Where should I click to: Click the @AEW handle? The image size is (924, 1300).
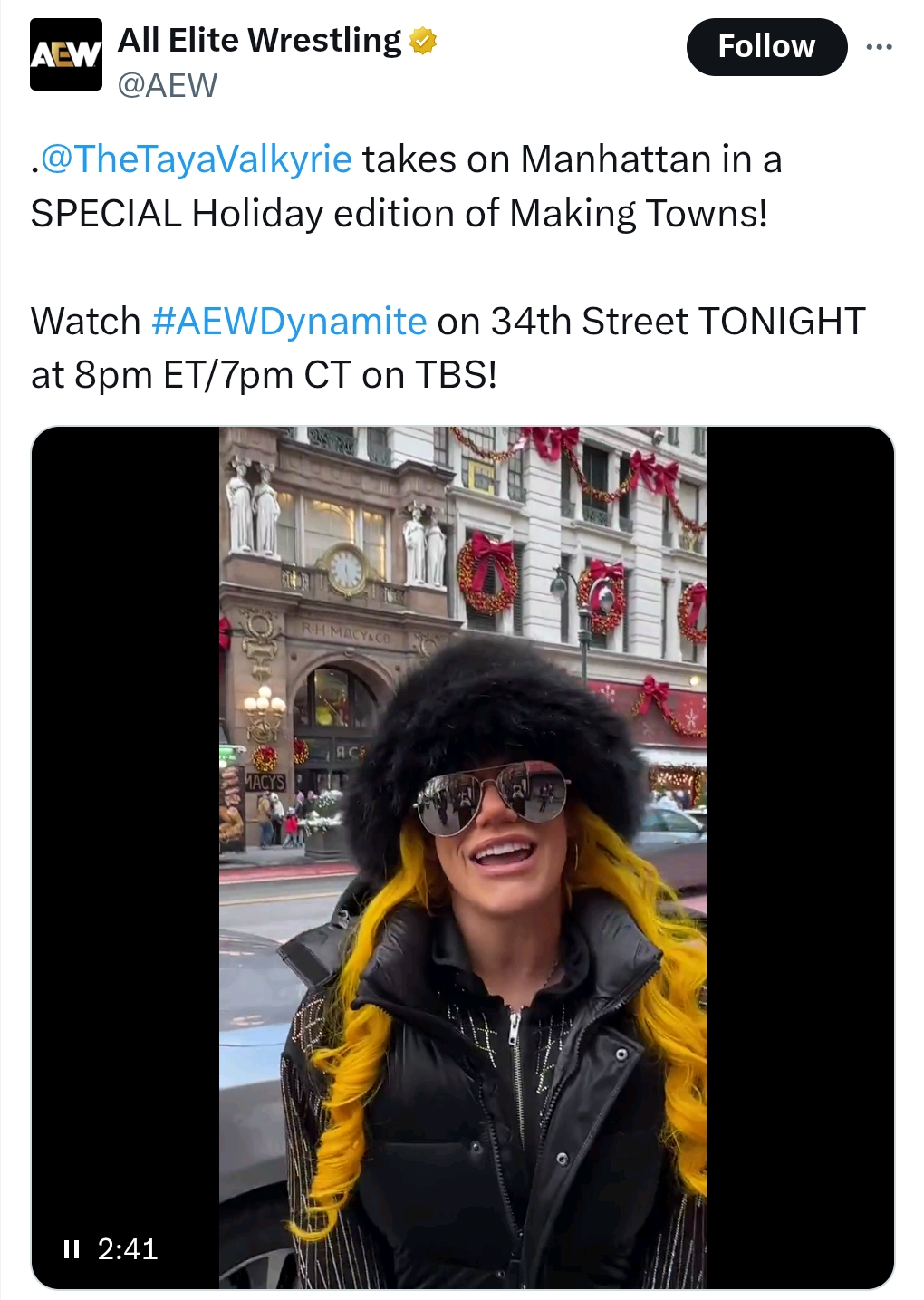coord(168,85)
